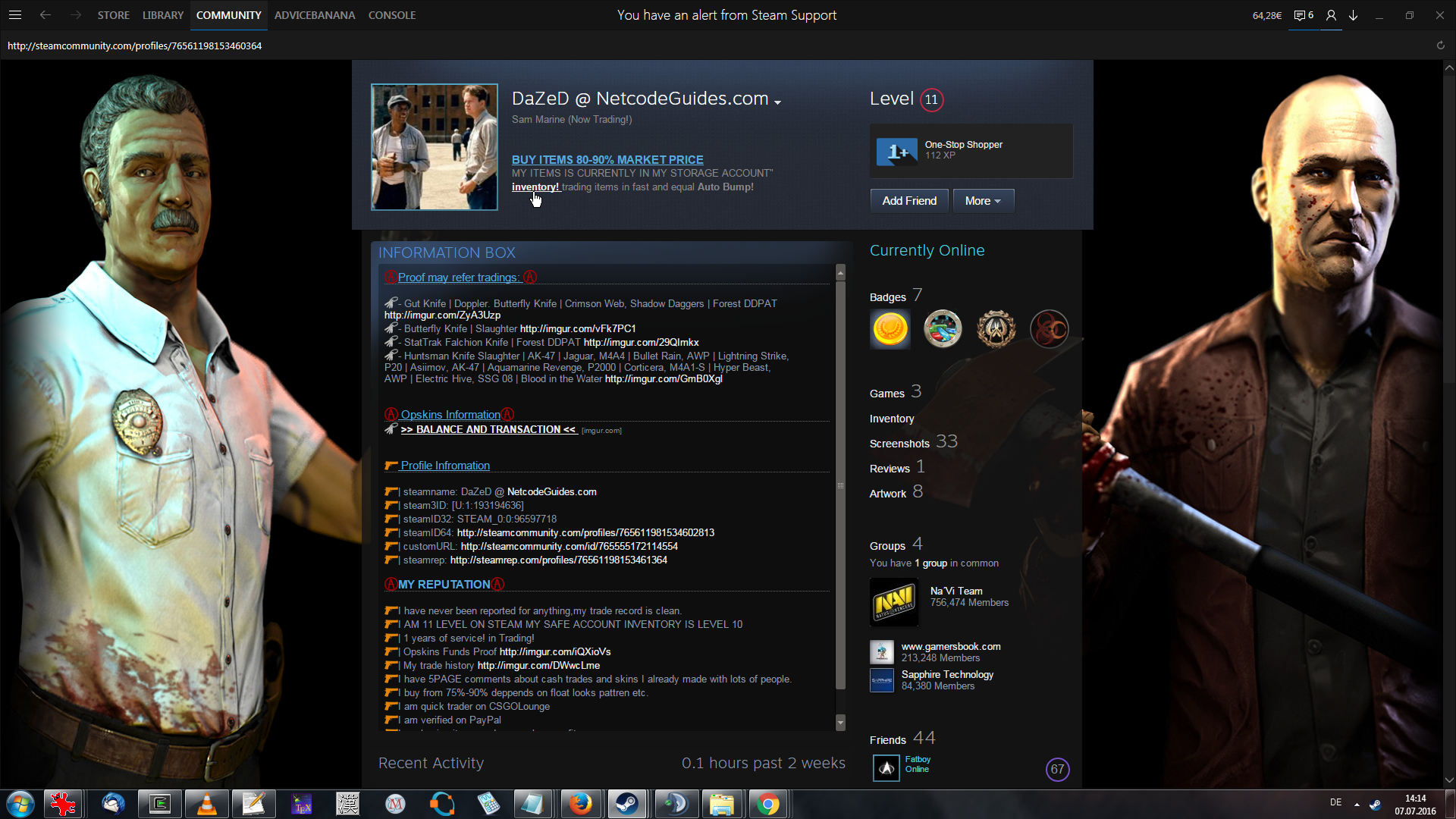Expand the profile name history arrow
The height and width of the screenshot is (819, 1456).
(x=777, y=102)
